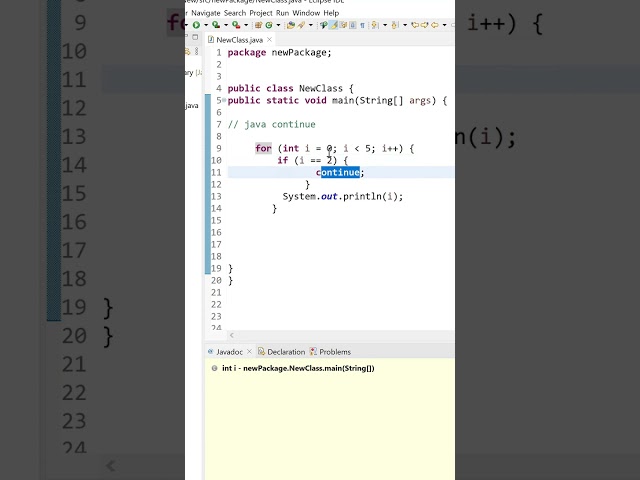The height and width of the screenshot is (480, 640).
Task: Close the NewClass.java editor tab
Action: coord(269,40)
